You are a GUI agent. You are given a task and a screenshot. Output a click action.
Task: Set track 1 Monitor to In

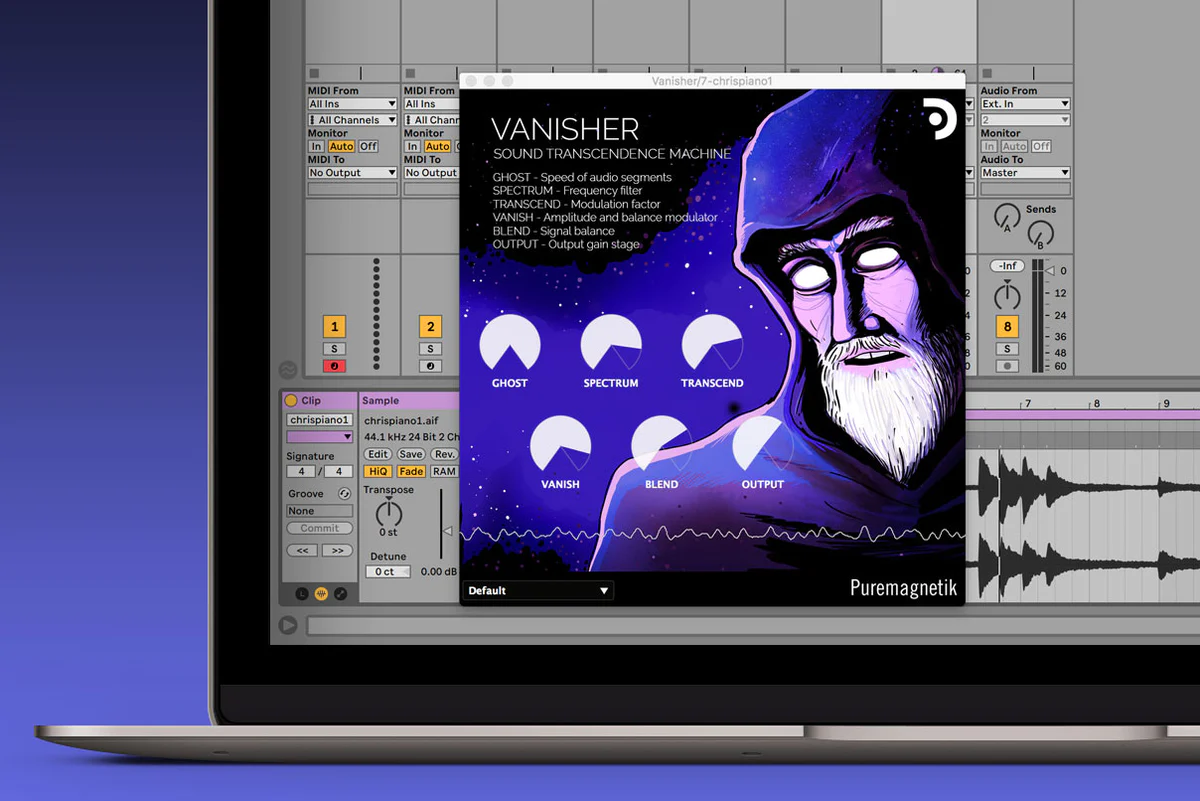point(316,146)
